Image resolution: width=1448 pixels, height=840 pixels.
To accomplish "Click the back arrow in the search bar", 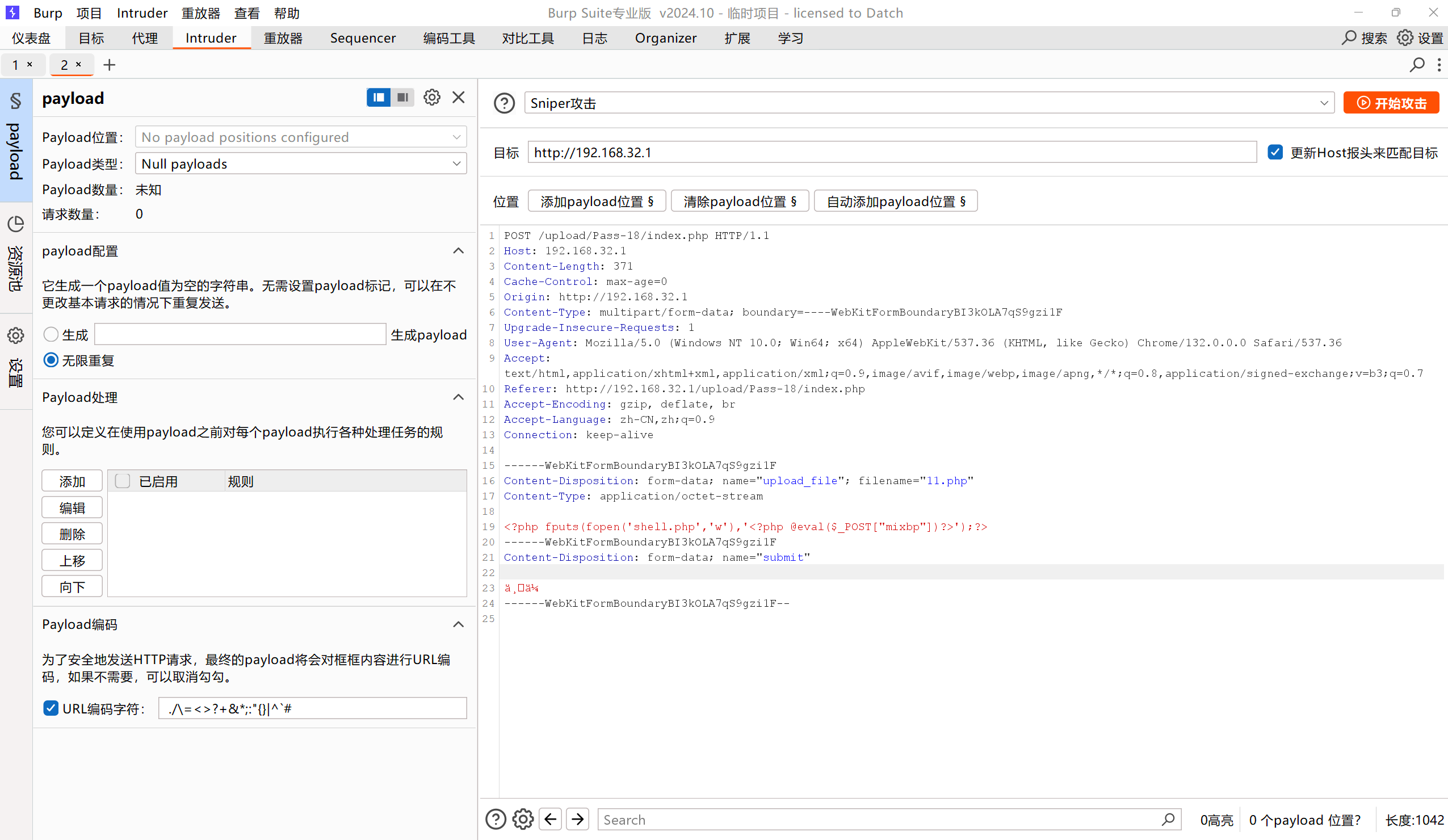I will click(550, 819).
